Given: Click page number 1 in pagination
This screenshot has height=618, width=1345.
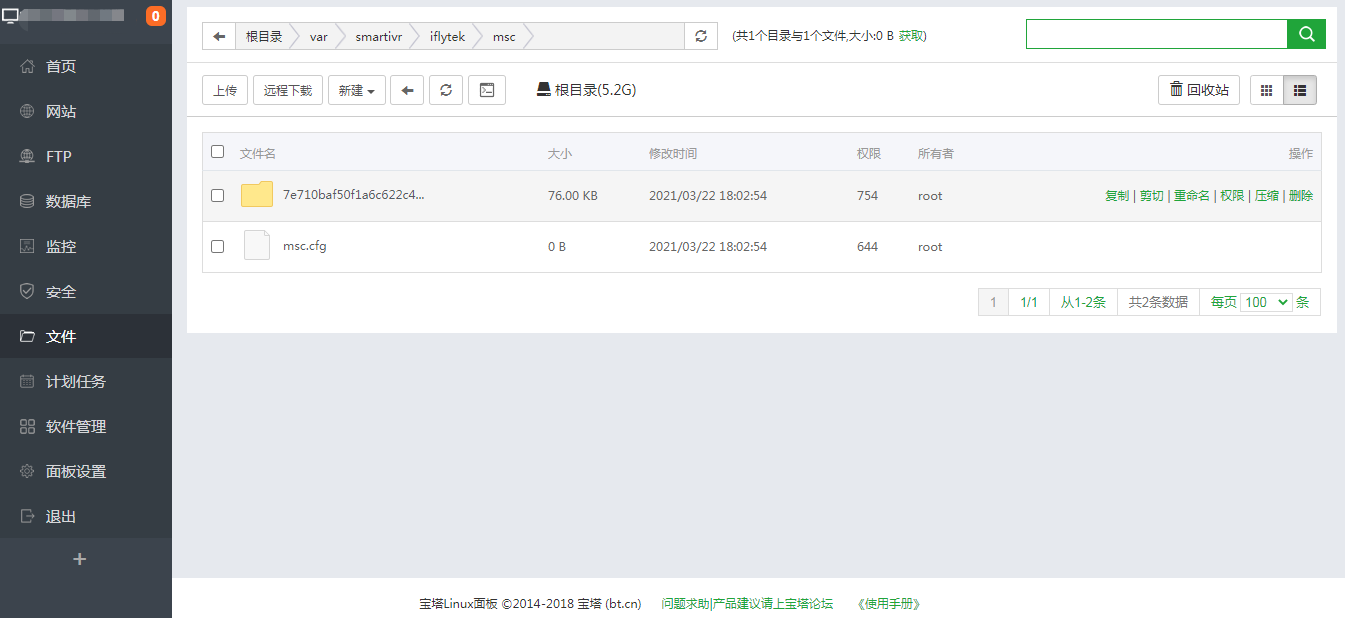Looking at the screenshot, I should (993, 302).
